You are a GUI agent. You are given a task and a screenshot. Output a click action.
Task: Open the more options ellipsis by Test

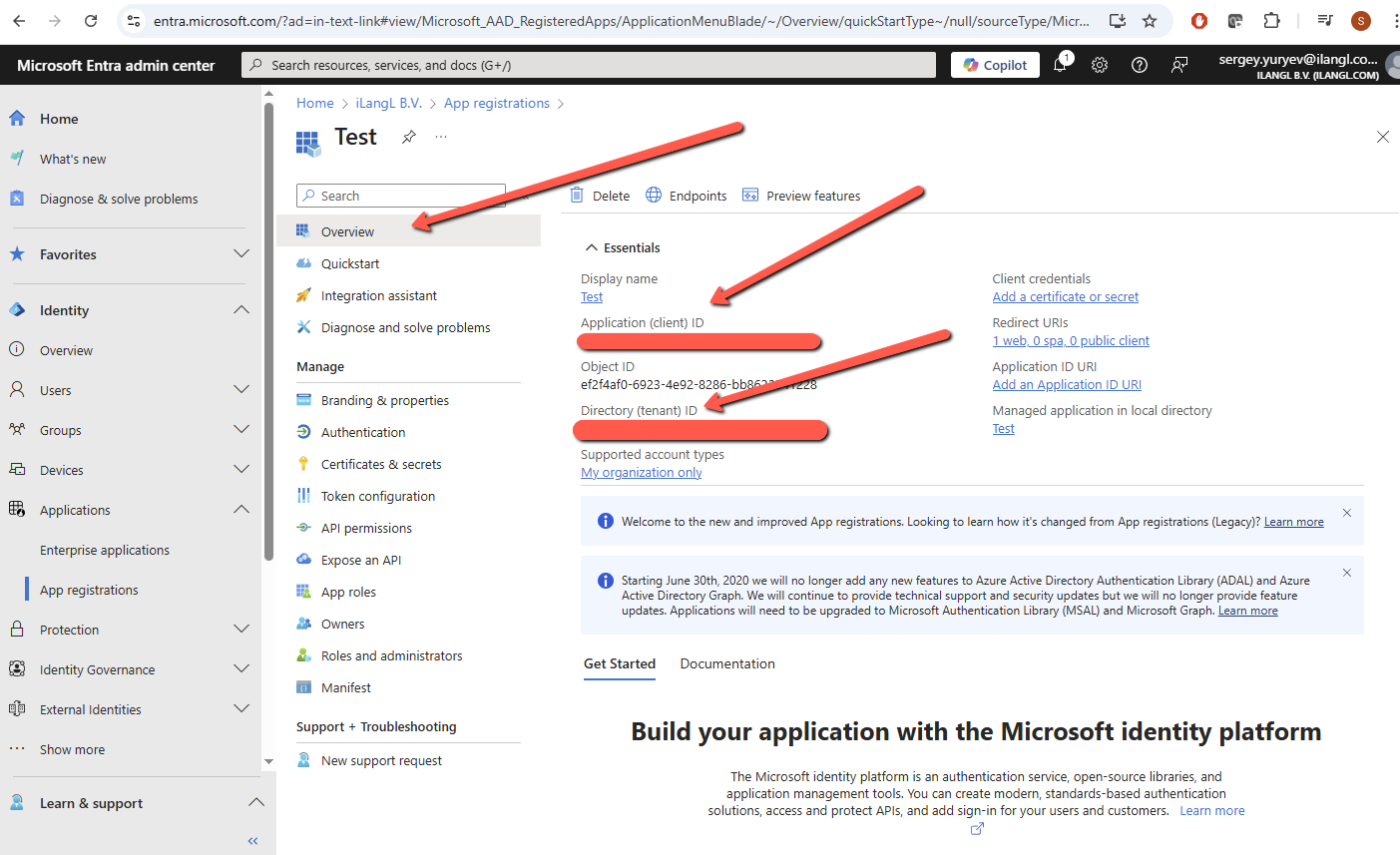click(x=441, y=137)
